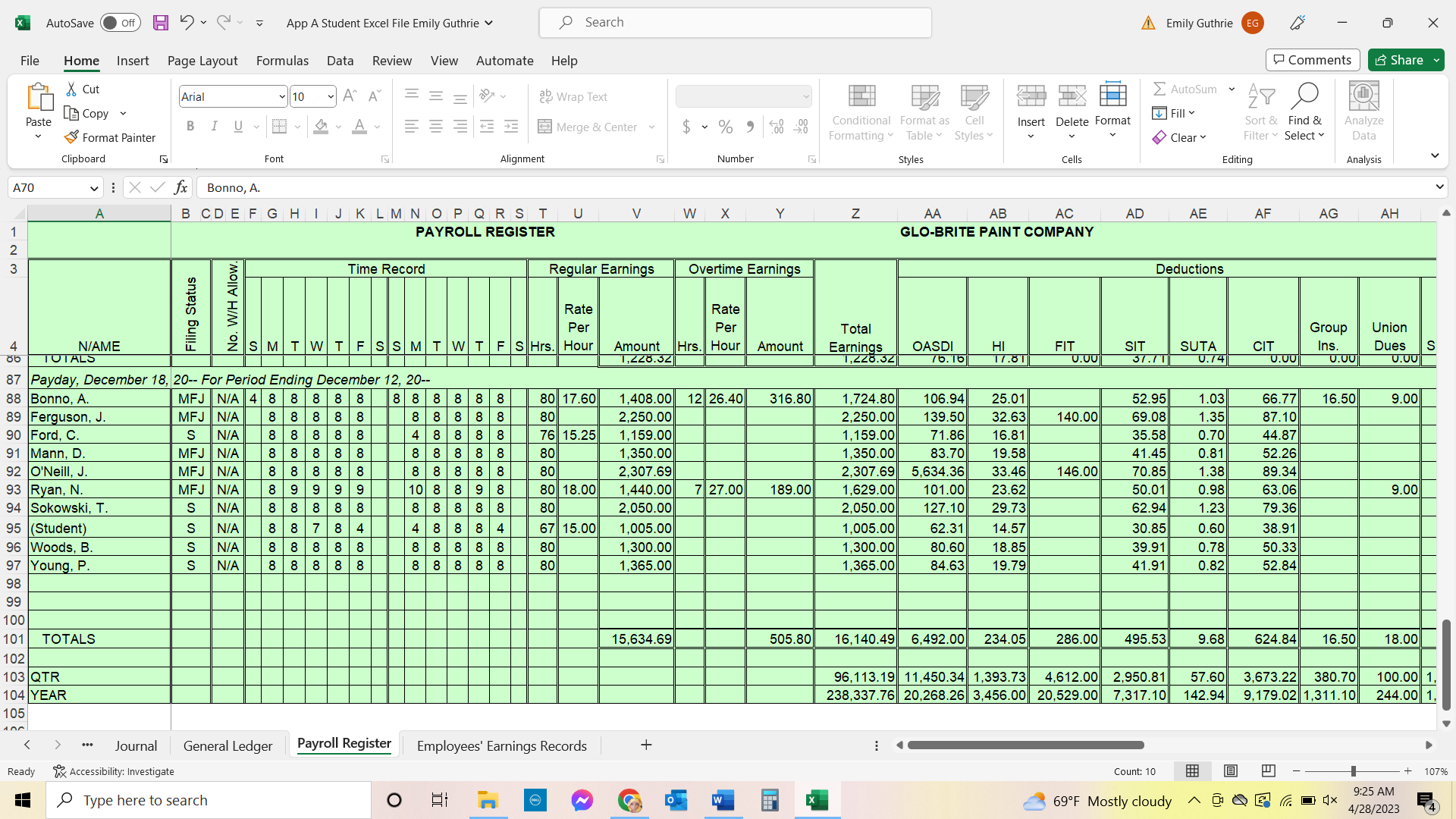Open font size dropdown
The image size is (1456, 819).
coord(331,97)
